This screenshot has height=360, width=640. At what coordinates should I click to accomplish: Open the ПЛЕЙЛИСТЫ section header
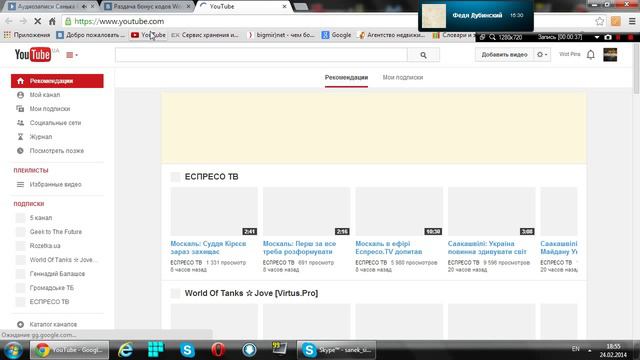31,170
